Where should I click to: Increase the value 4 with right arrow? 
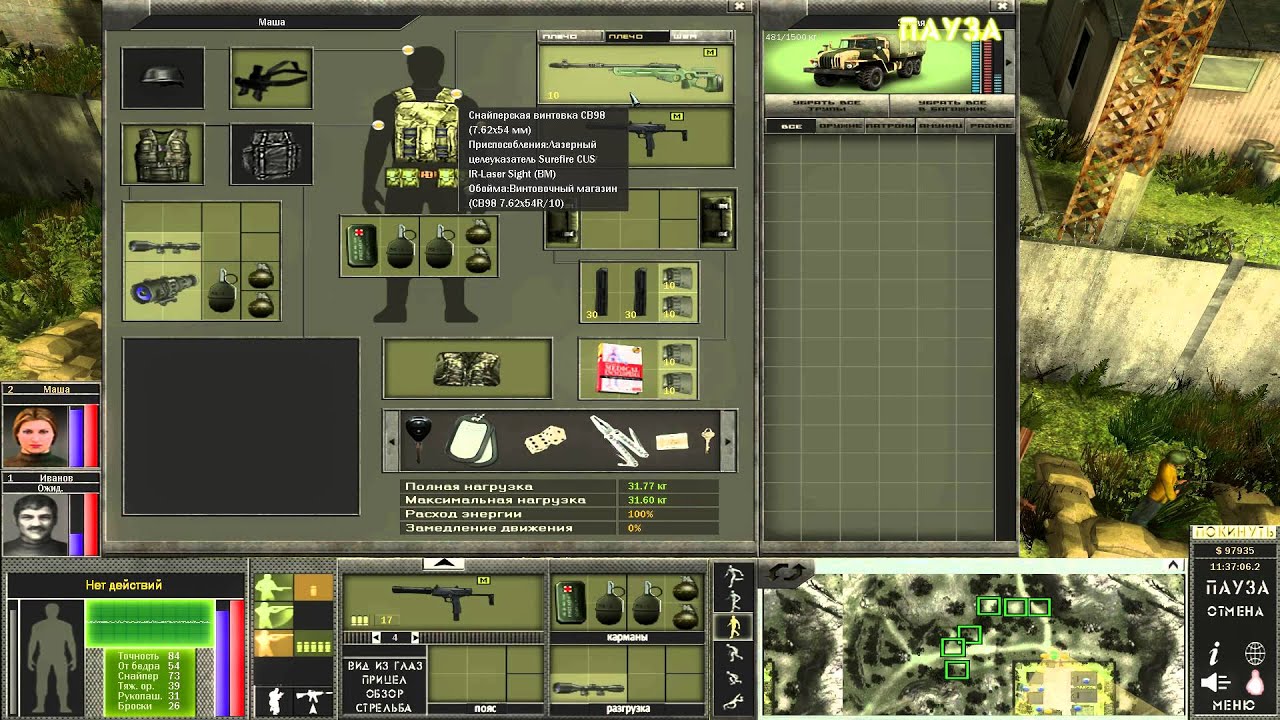[415, 637]
